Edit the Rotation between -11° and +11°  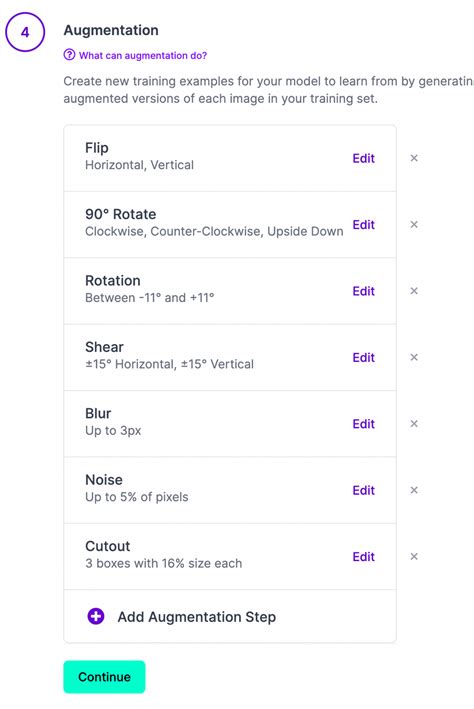(x=364, y=291)
